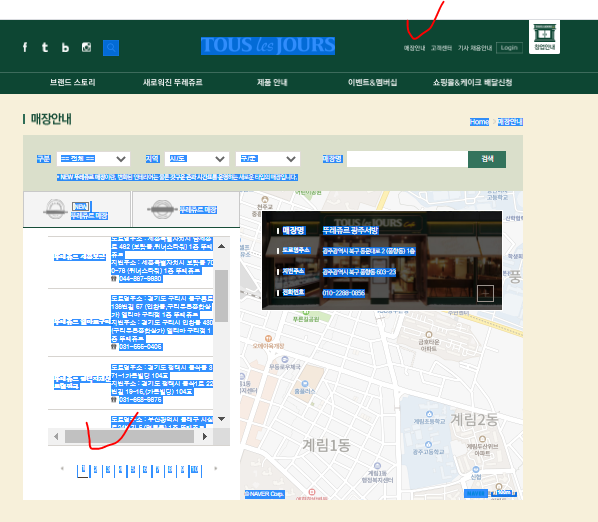Open the 창업안내 storefront icon
The height and width of the screenshot is (522, 598).
coord(544,37)
